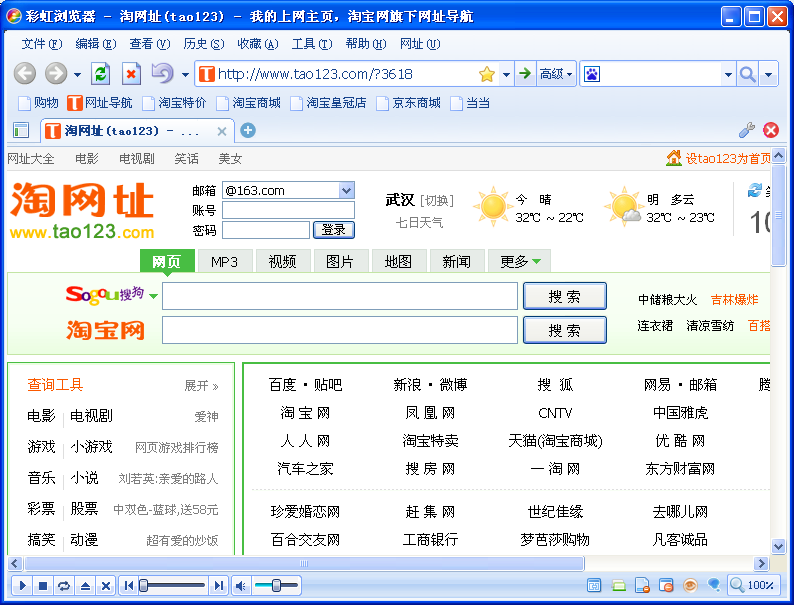The image size is (794, 605).
Task: Click the stop button in media bar
Action: click(43, 586)
